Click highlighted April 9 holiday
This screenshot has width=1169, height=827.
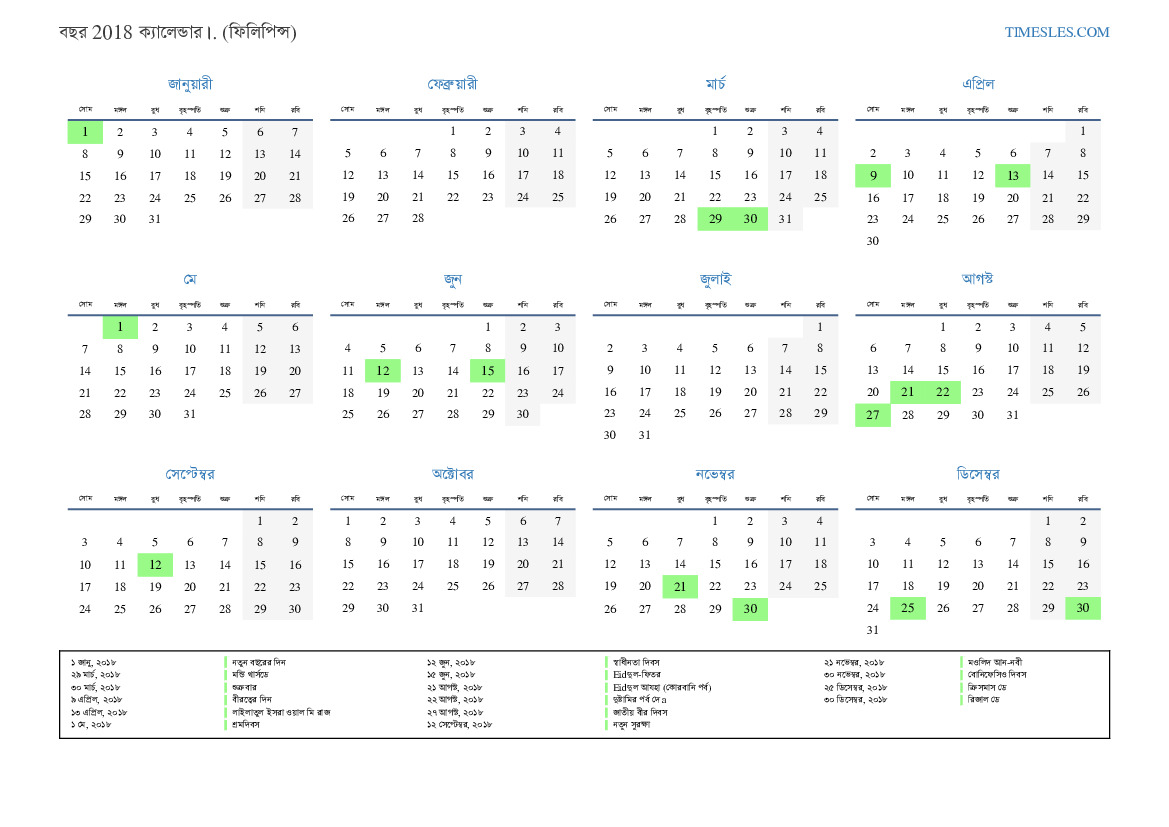pyautogui.click(x=872, y=176)
